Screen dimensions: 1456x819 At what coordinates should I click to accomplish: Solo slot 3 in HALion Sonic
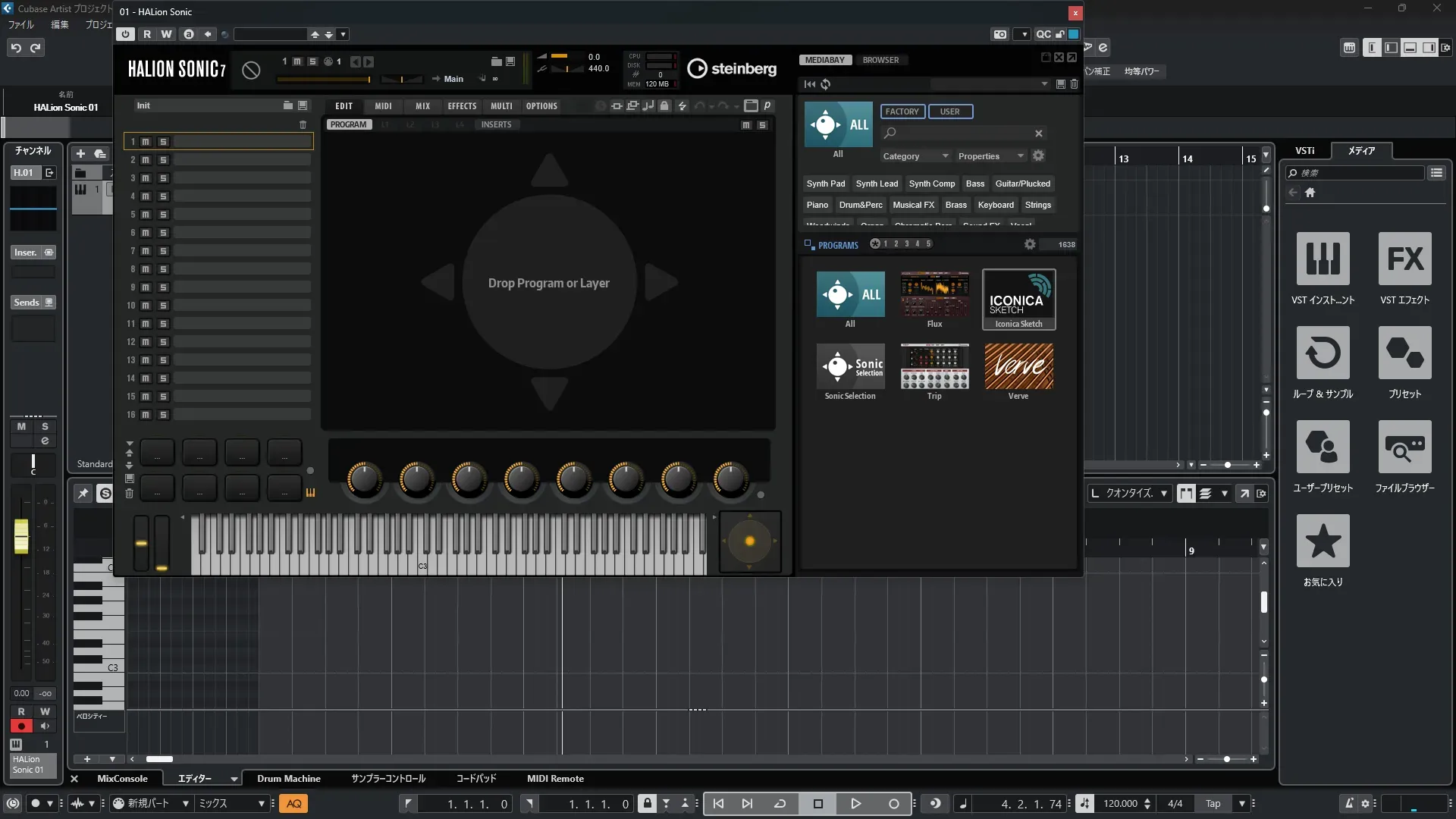click(163, 178)
